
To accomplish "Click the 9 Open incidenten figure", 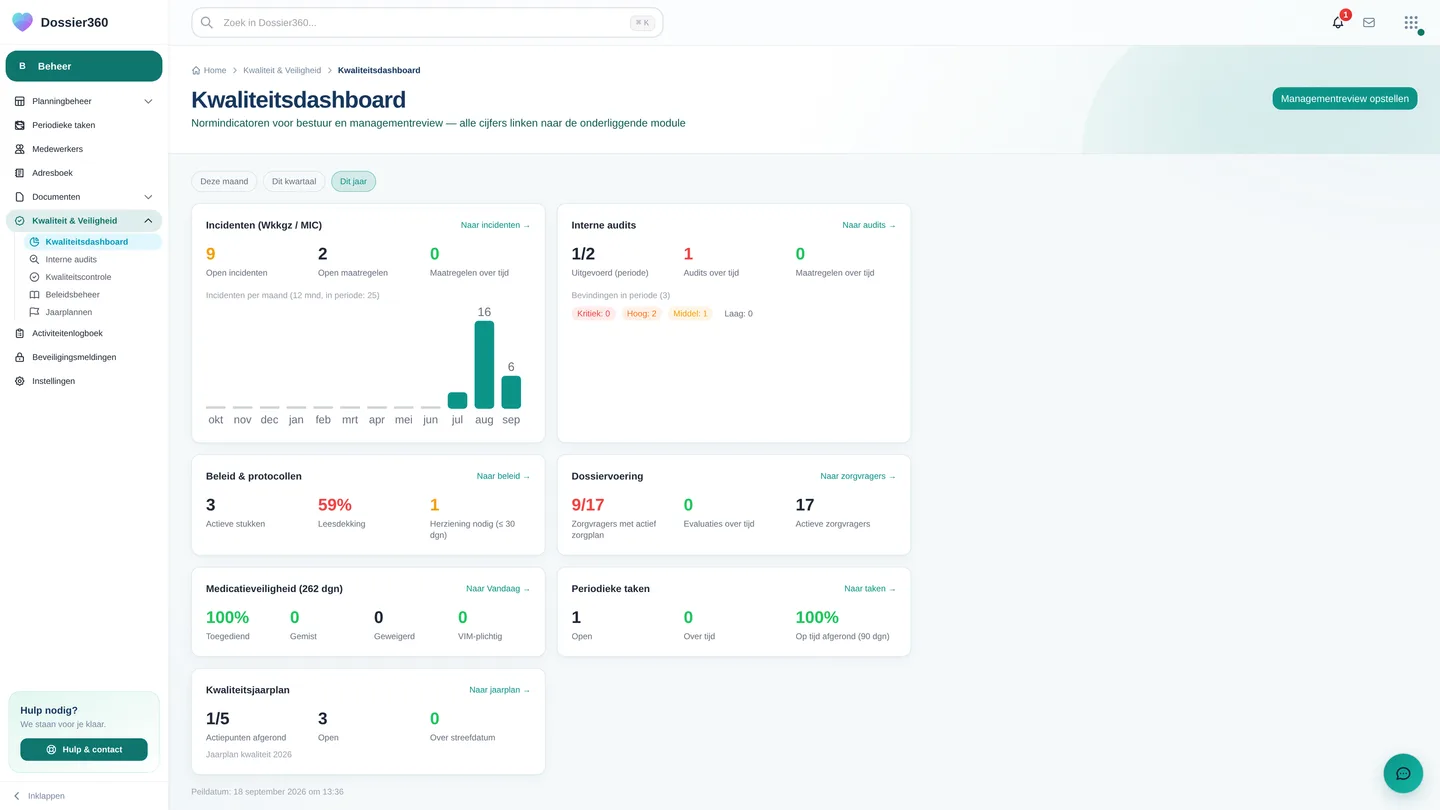I will click(x=211, y=254).
